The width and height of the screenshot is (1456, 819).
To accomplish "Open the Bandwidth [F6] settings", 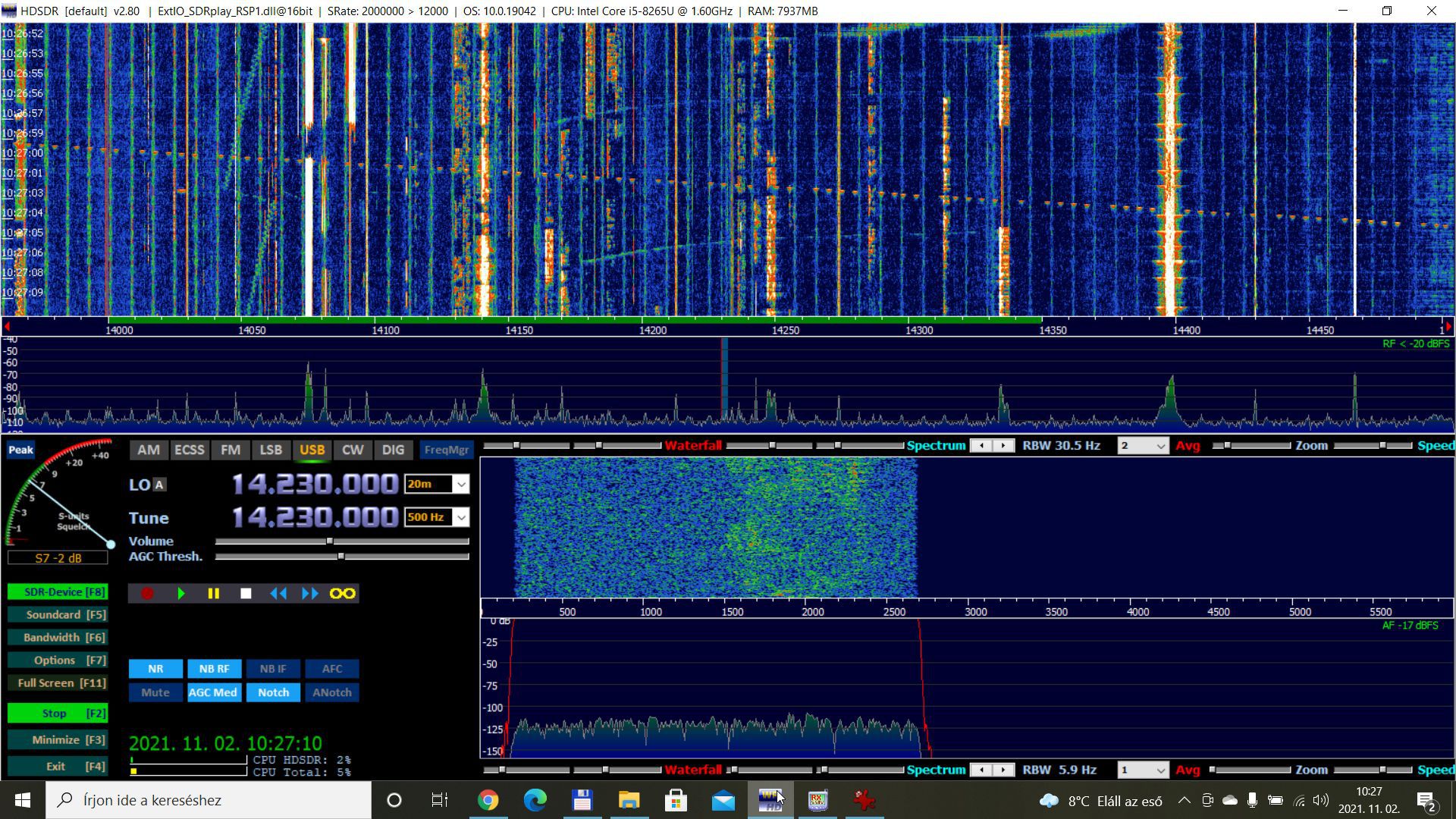I will tap(58, 638).
